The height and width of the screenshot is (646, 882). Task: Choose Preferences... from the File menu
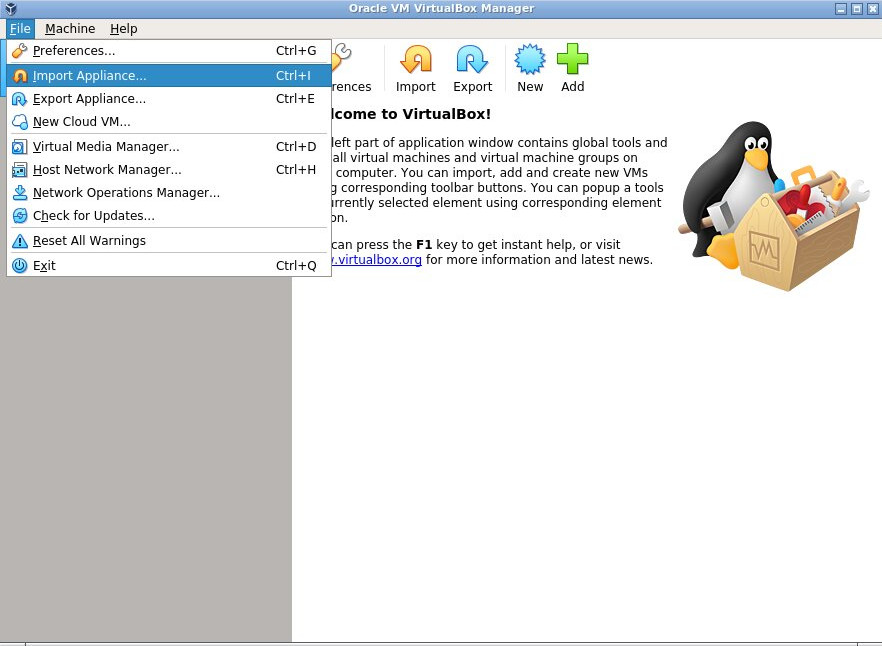(169, 51)
